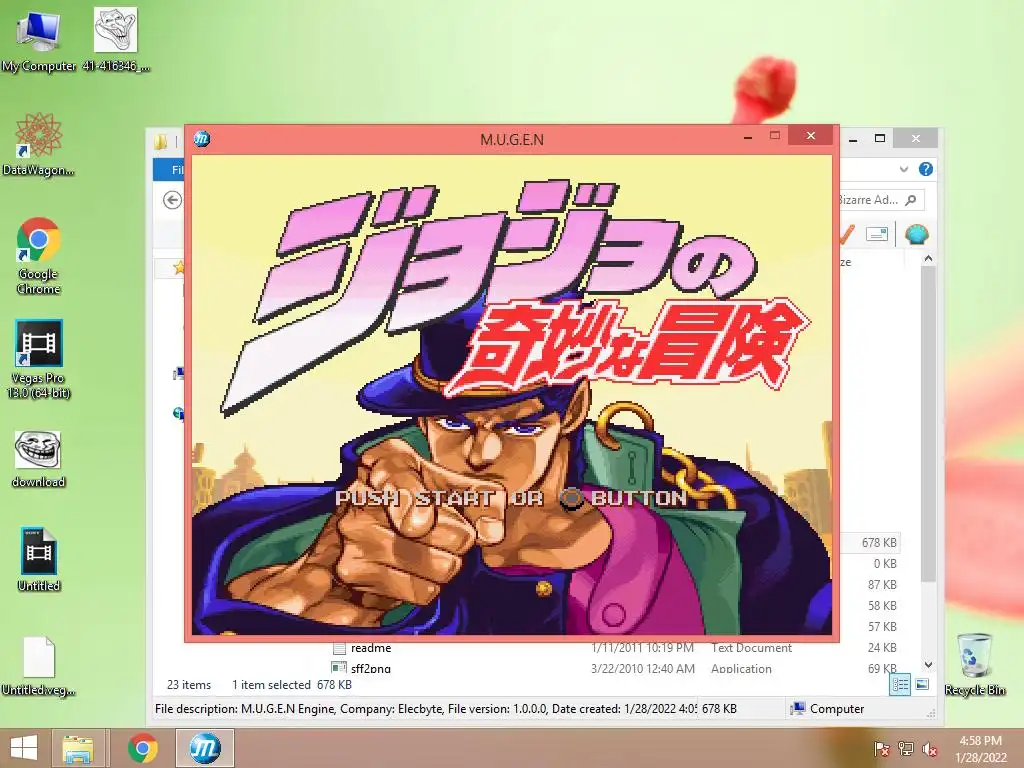This screenshot has height=768, width=1024.
Task: Click the Explorer vertical scrollbar thumb
Action: pos(928,423)
